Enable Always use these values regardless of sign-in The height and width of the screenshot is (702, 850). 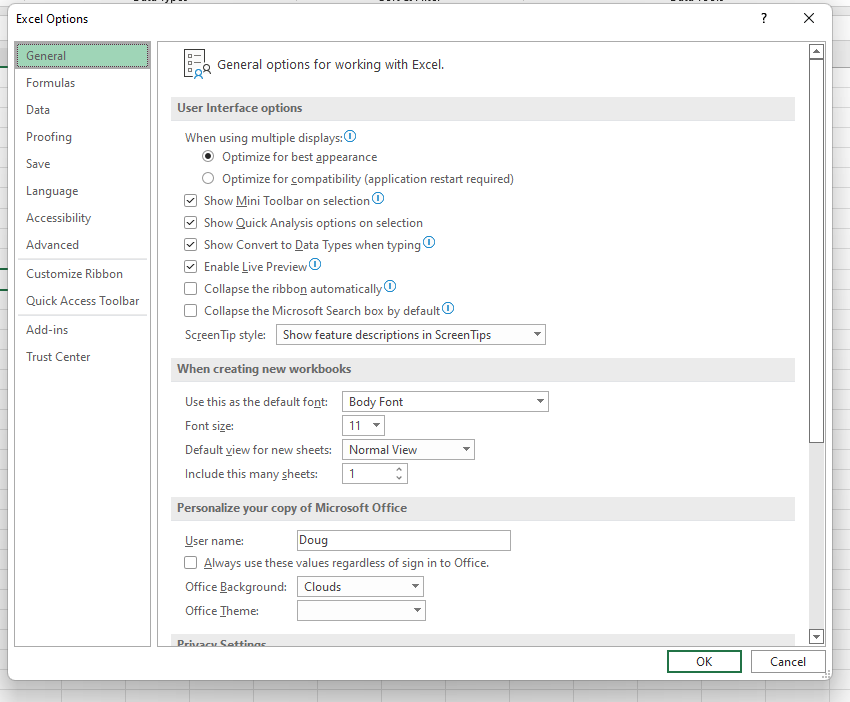[190, 562]
